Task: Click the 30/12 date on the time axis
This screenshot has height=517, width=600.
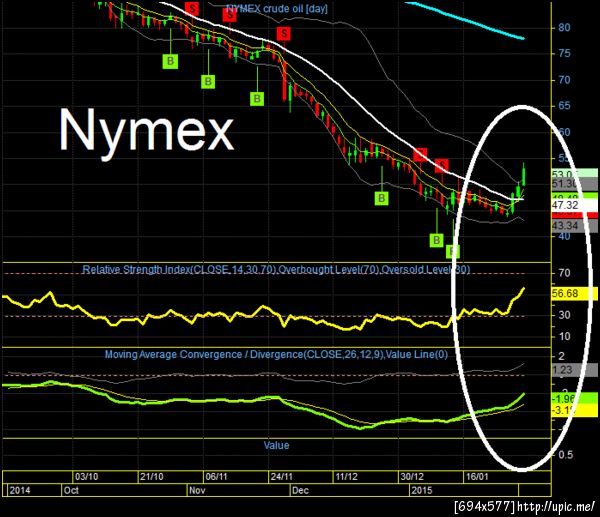Action: coord(412,477)
